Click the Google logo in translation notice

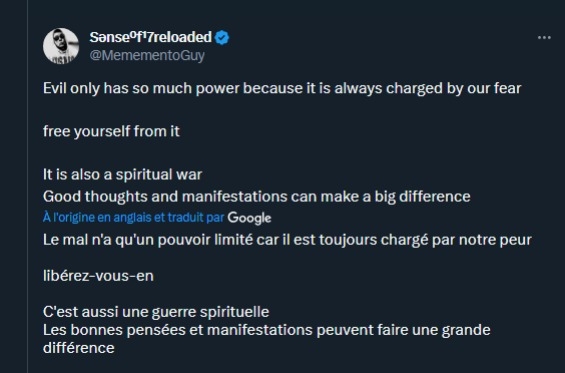tap(249, 218)
